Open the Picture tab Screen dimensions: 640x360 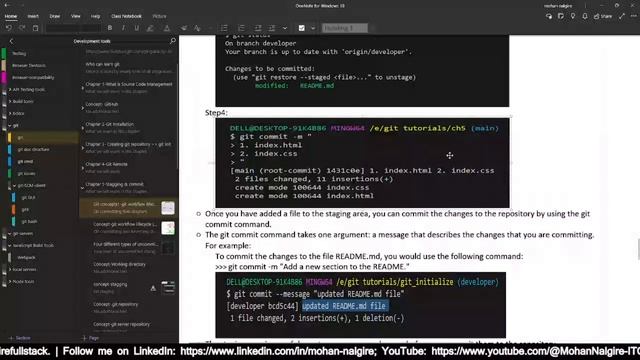[x=159, y=16]
